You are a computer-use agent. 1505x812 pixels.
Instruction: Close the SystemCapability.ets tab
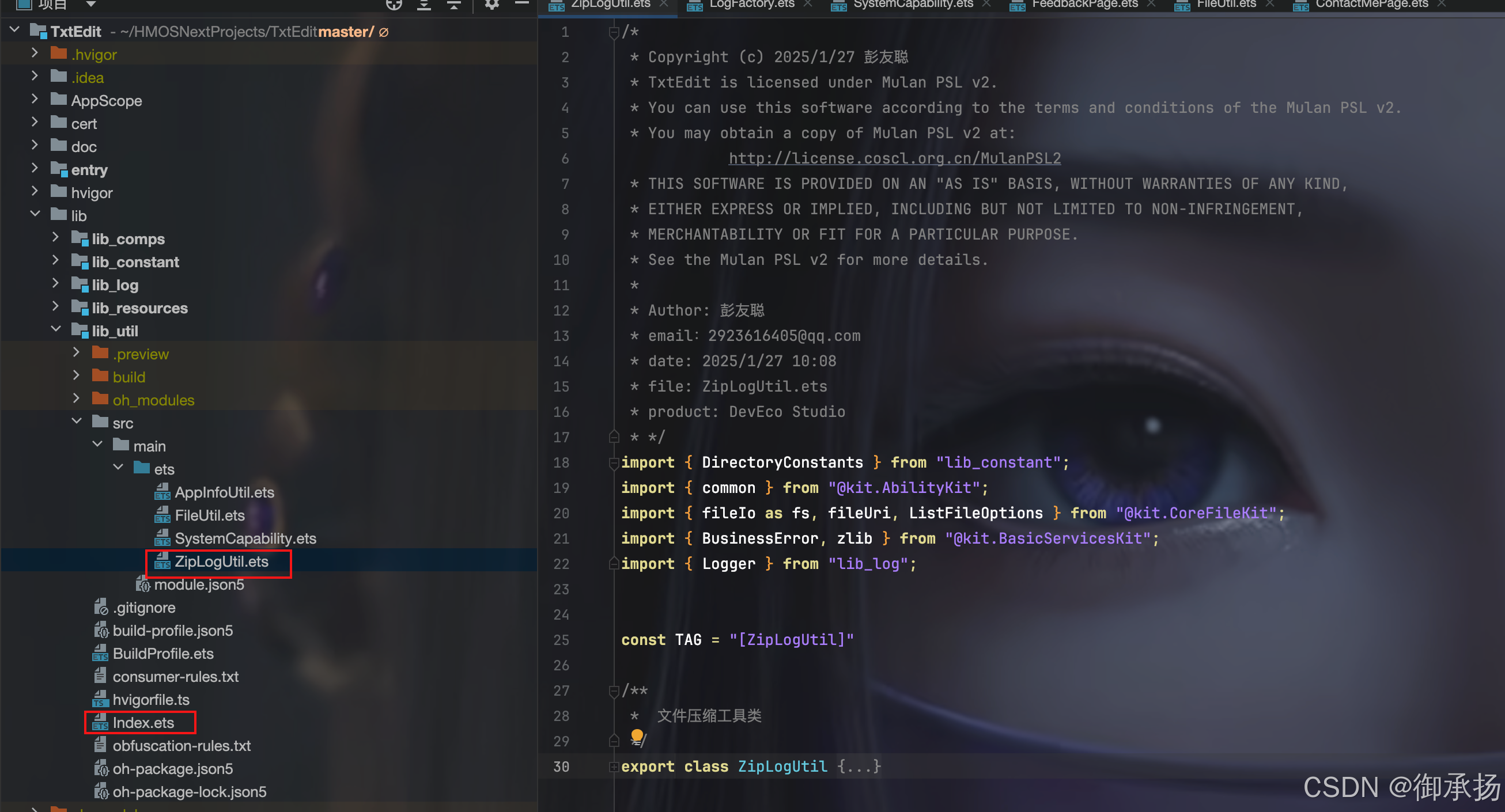point(986,5)
